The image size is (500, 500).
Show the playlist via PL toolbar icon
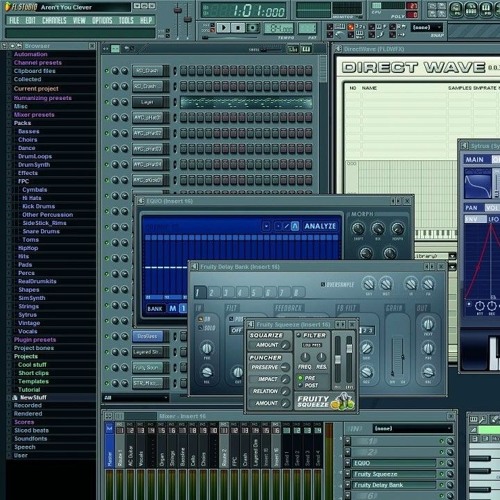tap(455, 9)
